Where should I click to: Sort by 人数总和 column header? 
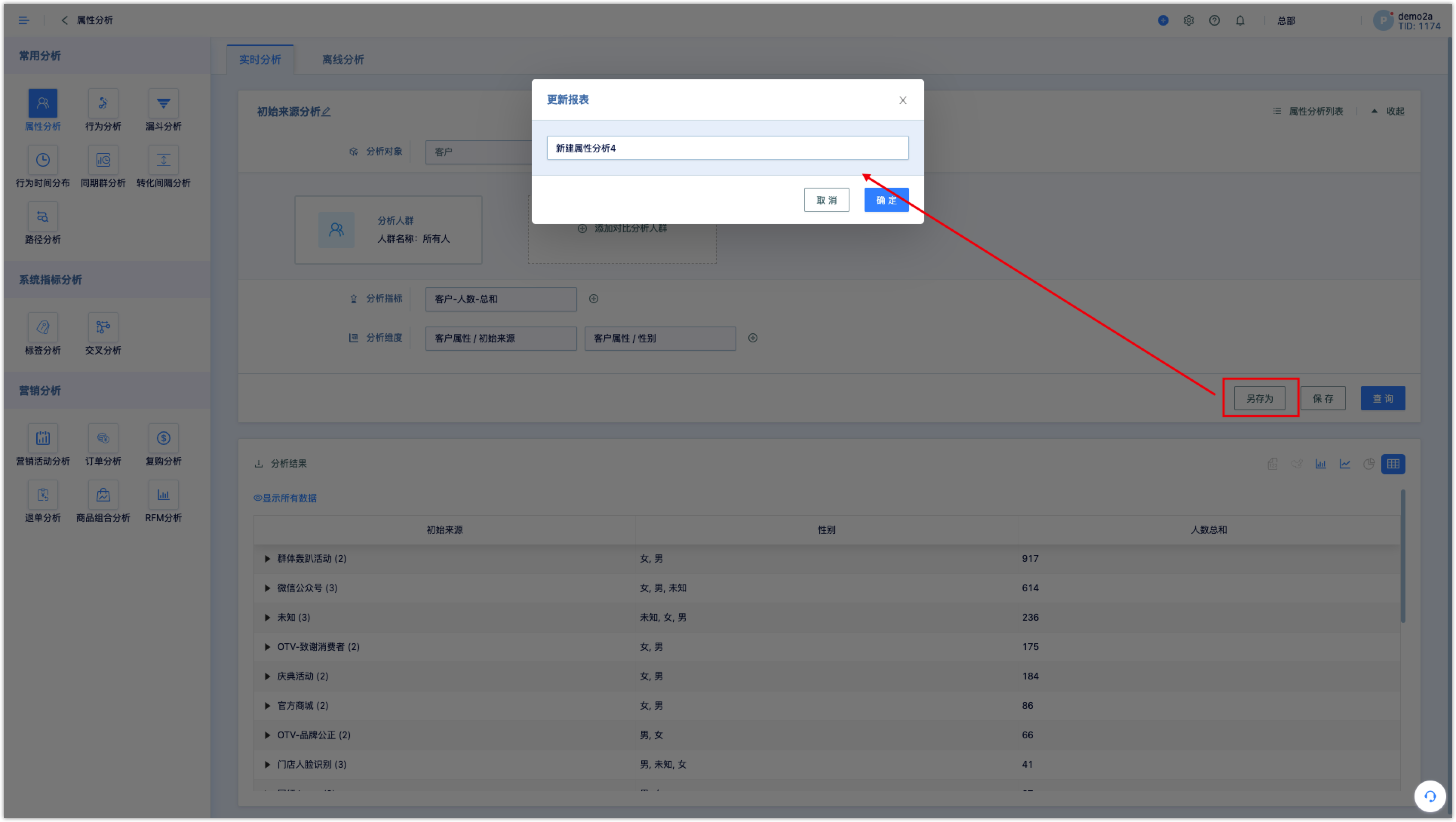coord(1209,529)
